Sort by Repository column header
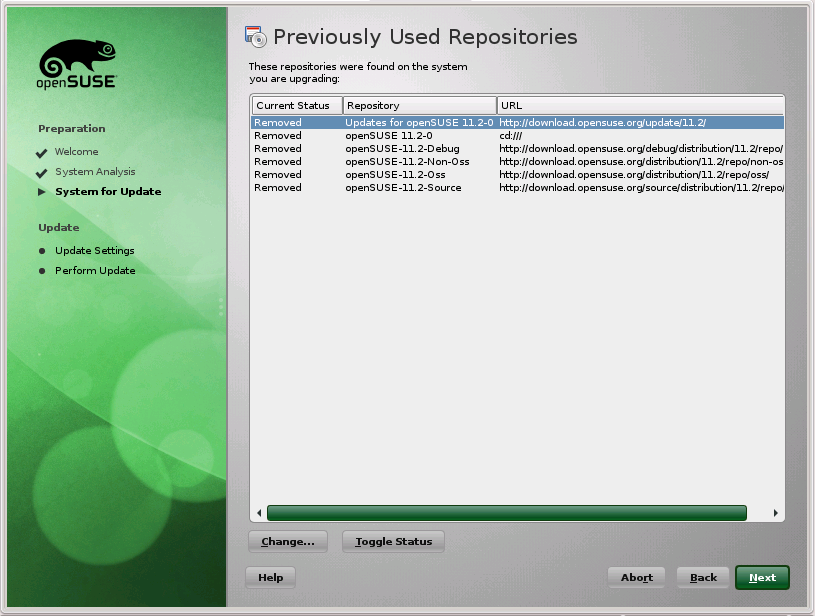The height and width of the screenshot is (616, 815). click(x=420, y=106)
